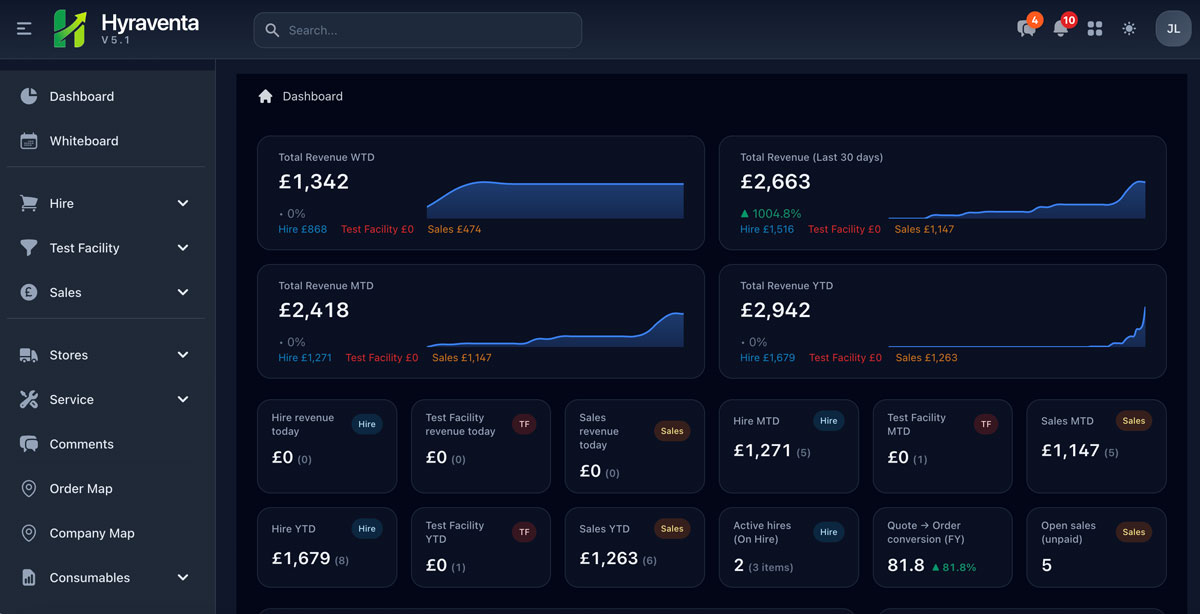This screenshot has width=1200, height=614.
Task: Click the 81.8% conversion change indicator
Action: (x=953, y=567)
